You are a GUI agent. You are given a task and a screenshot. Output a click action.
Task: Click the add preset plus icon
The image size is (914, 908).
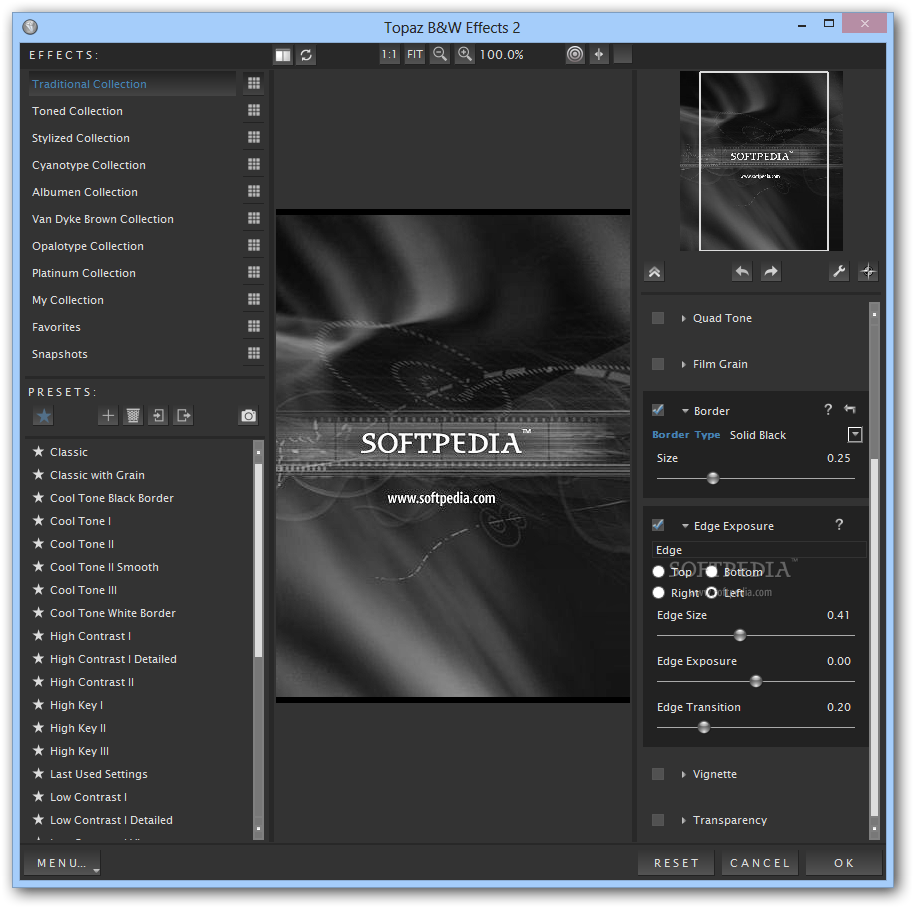click(x=108, y=416)
